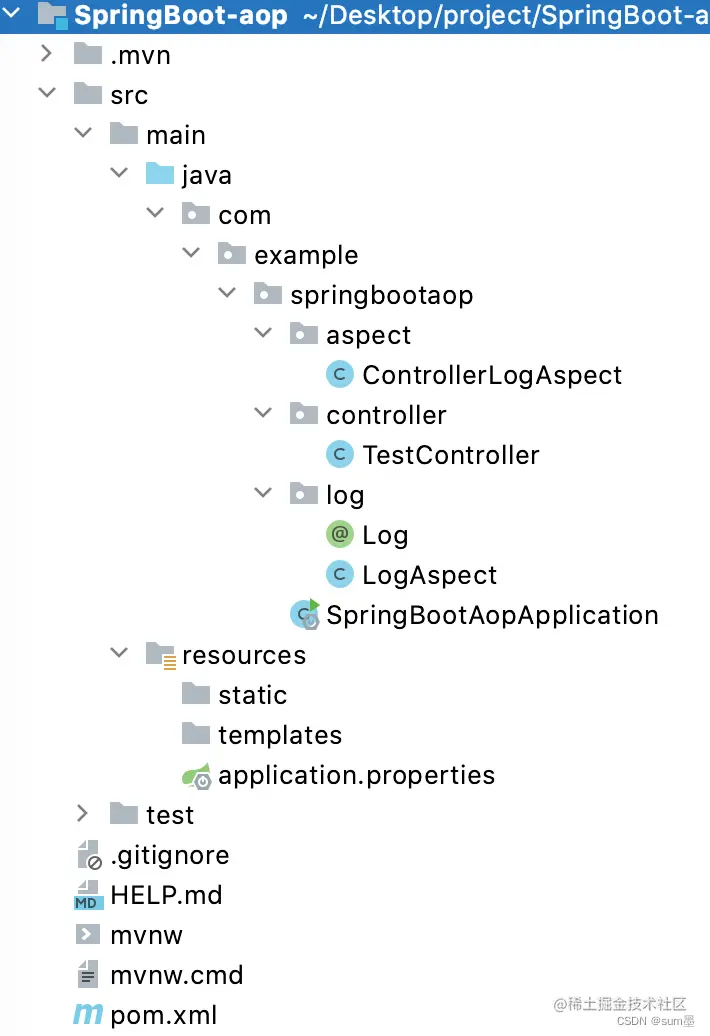The image size is (710, 1036).
Task: Collapse the resources folder arrow
Action: [x=119, y=655]
